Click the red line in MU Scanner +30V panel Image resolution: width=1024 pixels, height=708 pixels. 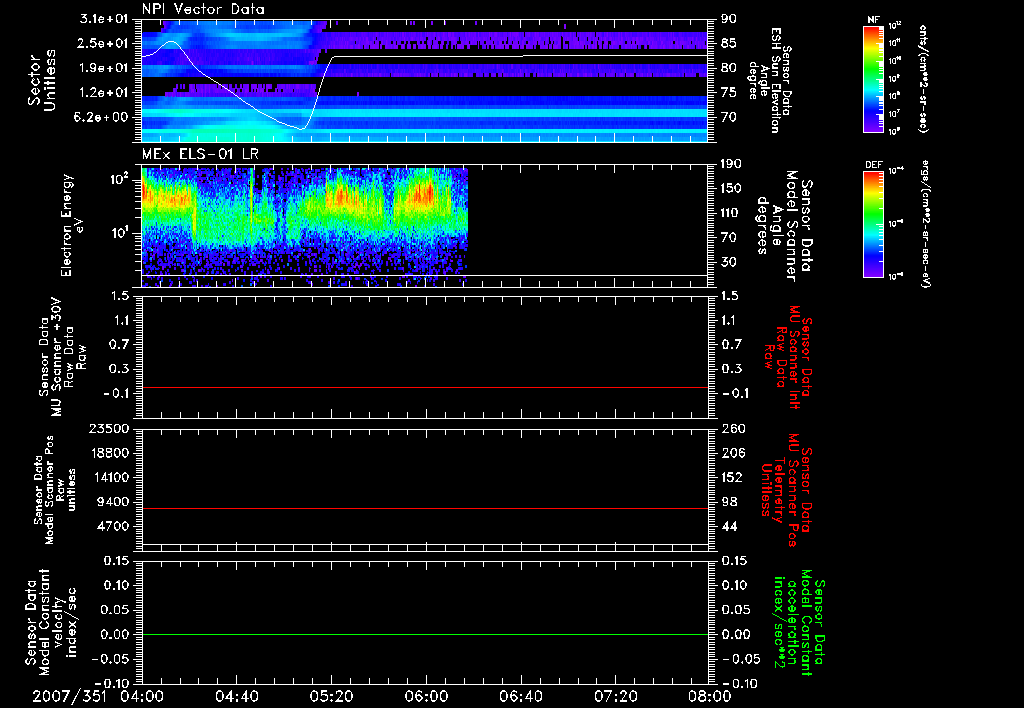click(424, 388)
